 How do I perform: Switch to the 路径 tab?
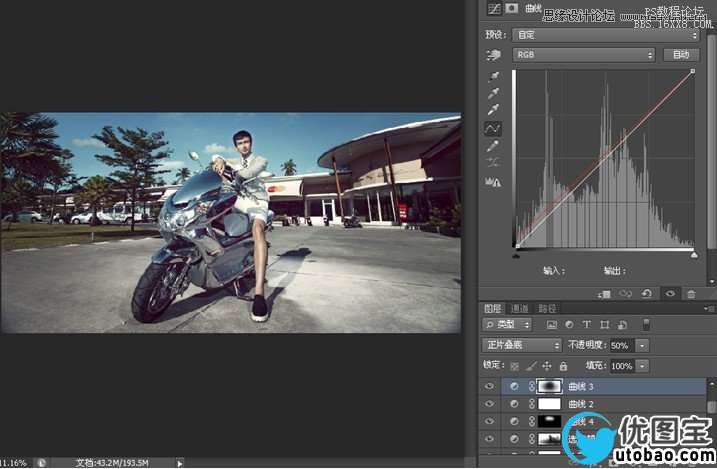point(546,309)
